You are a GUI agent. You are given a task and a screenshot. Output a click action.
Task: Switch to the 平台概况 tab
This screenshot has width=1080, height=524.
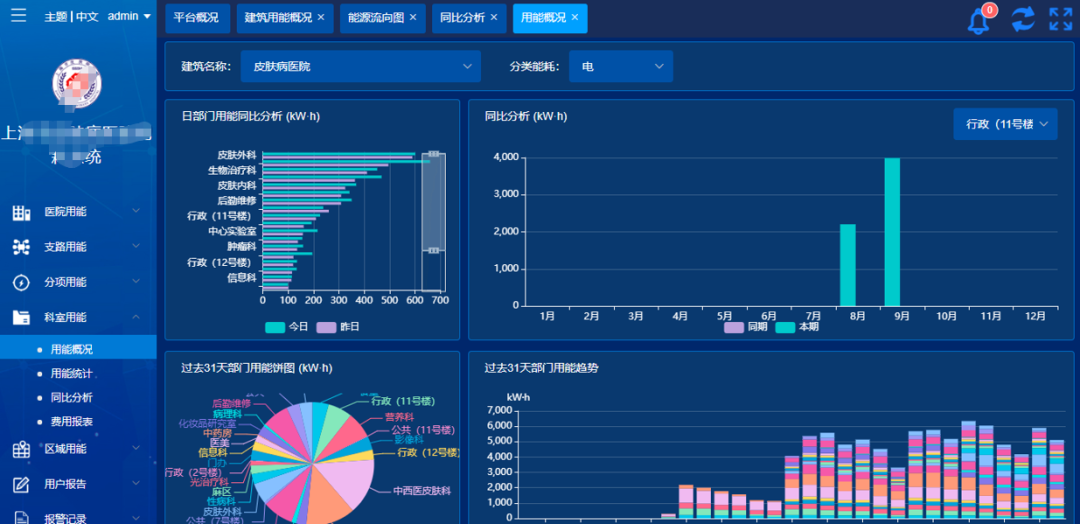pyautogui.click(x=196, y=18)
